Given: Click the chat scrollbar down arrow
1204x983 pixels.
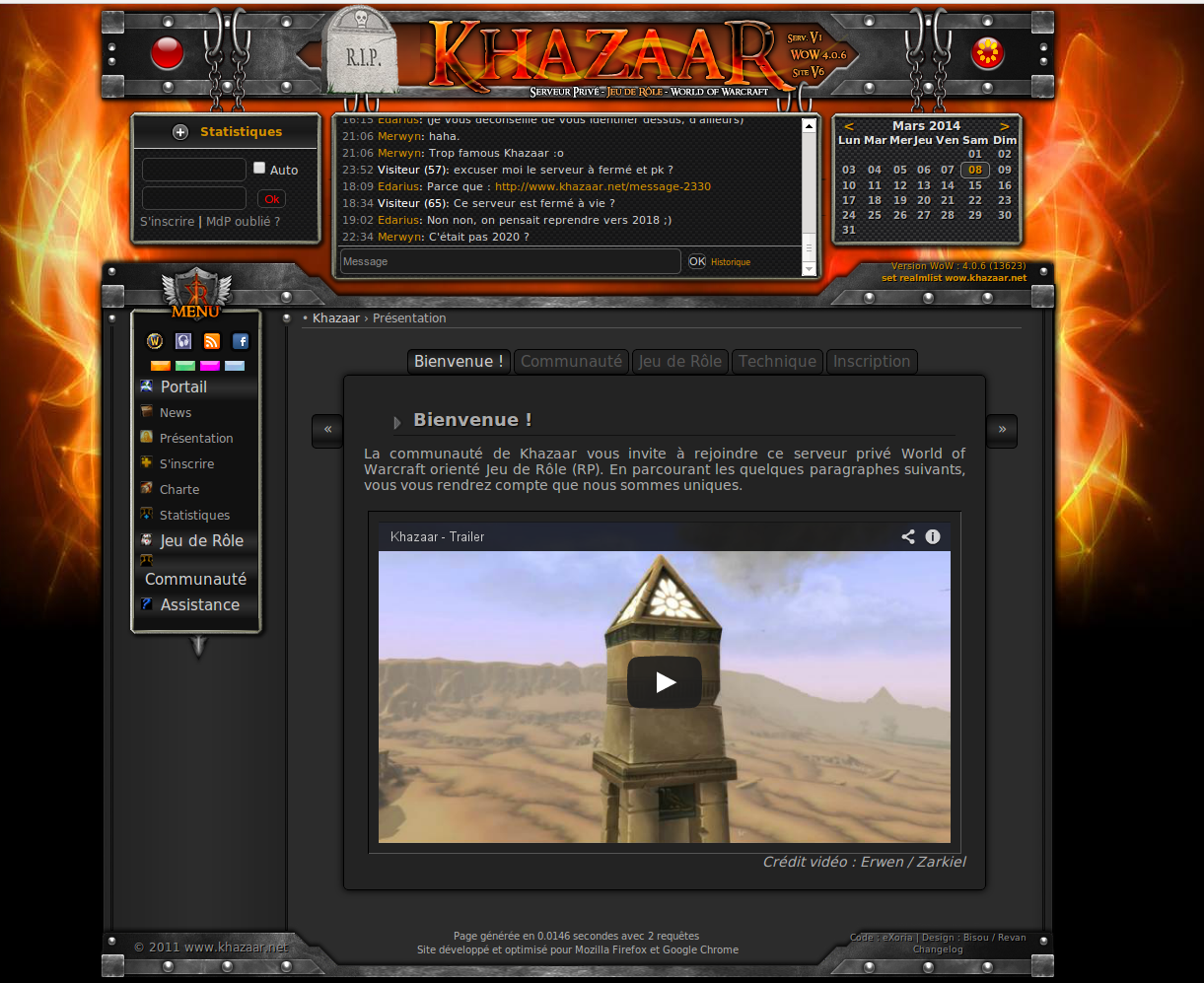Looking at the screenshot, I should (x=810, y=269).
